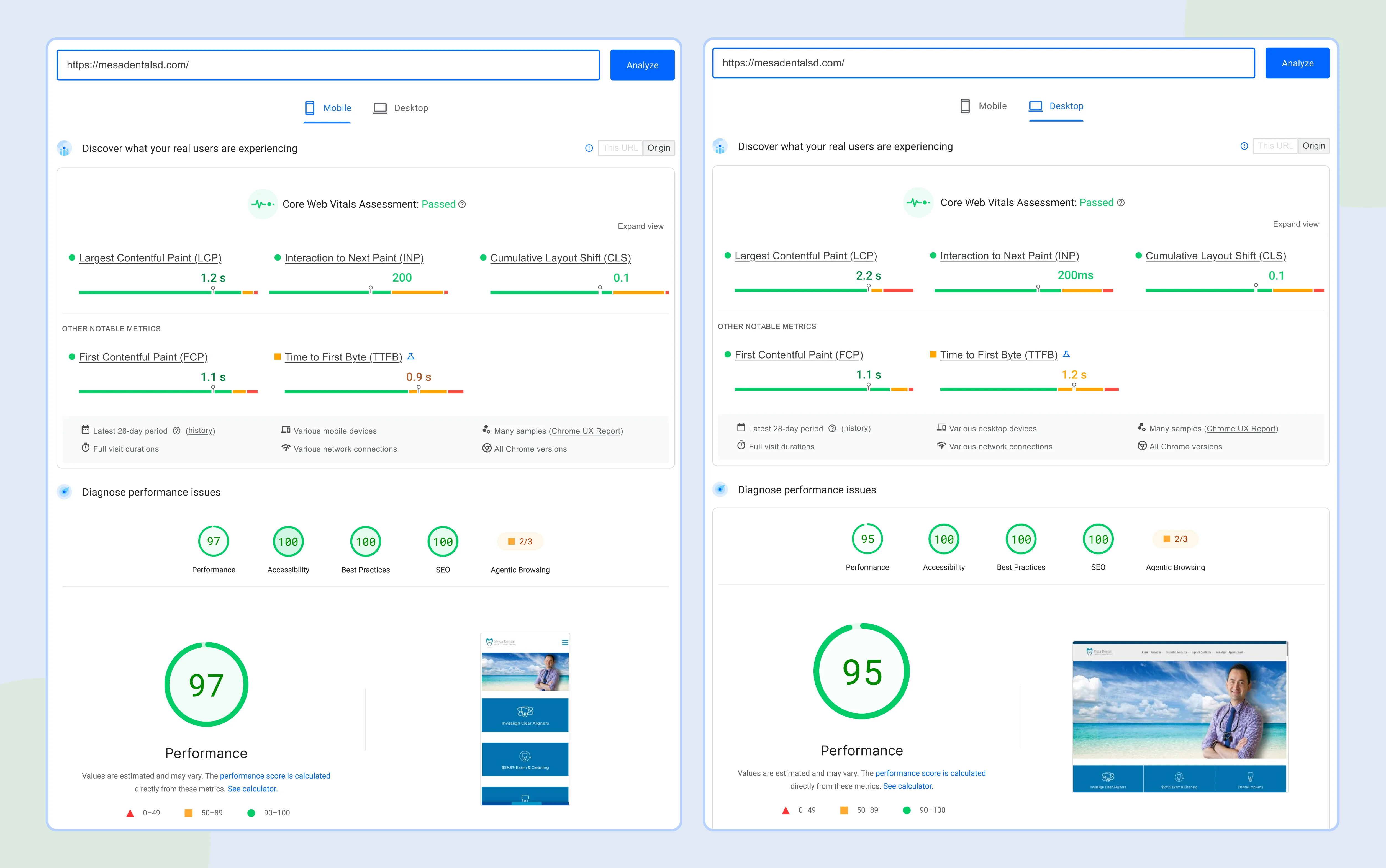The image size is (1386, 868).
Task: Open Chrome UX Report link, left panel
Action: pos(586,431)
